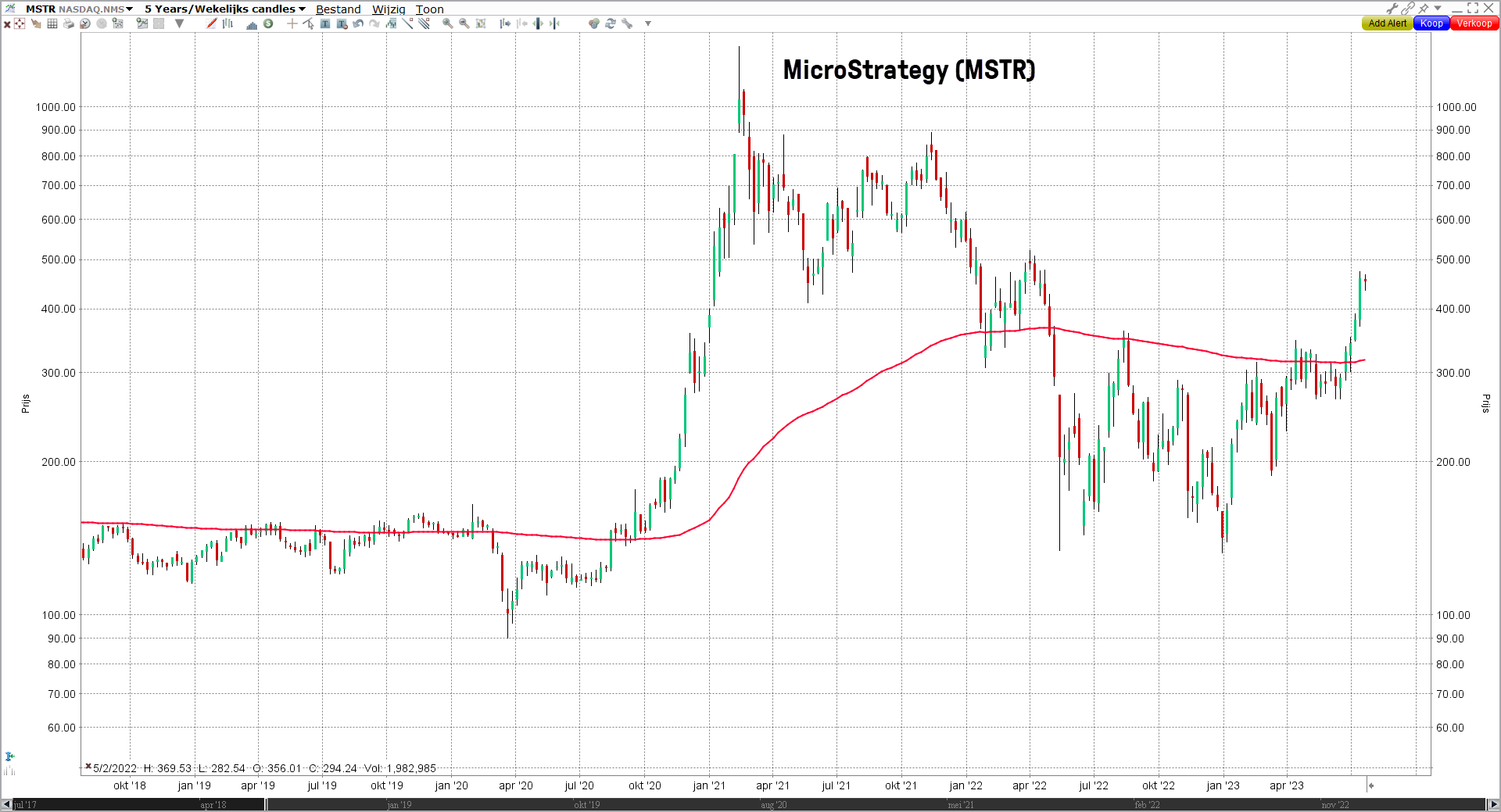The image size is (1501, 812).
Task: Click the chain link window grouping icon
Action: (x=1408, y=8)
